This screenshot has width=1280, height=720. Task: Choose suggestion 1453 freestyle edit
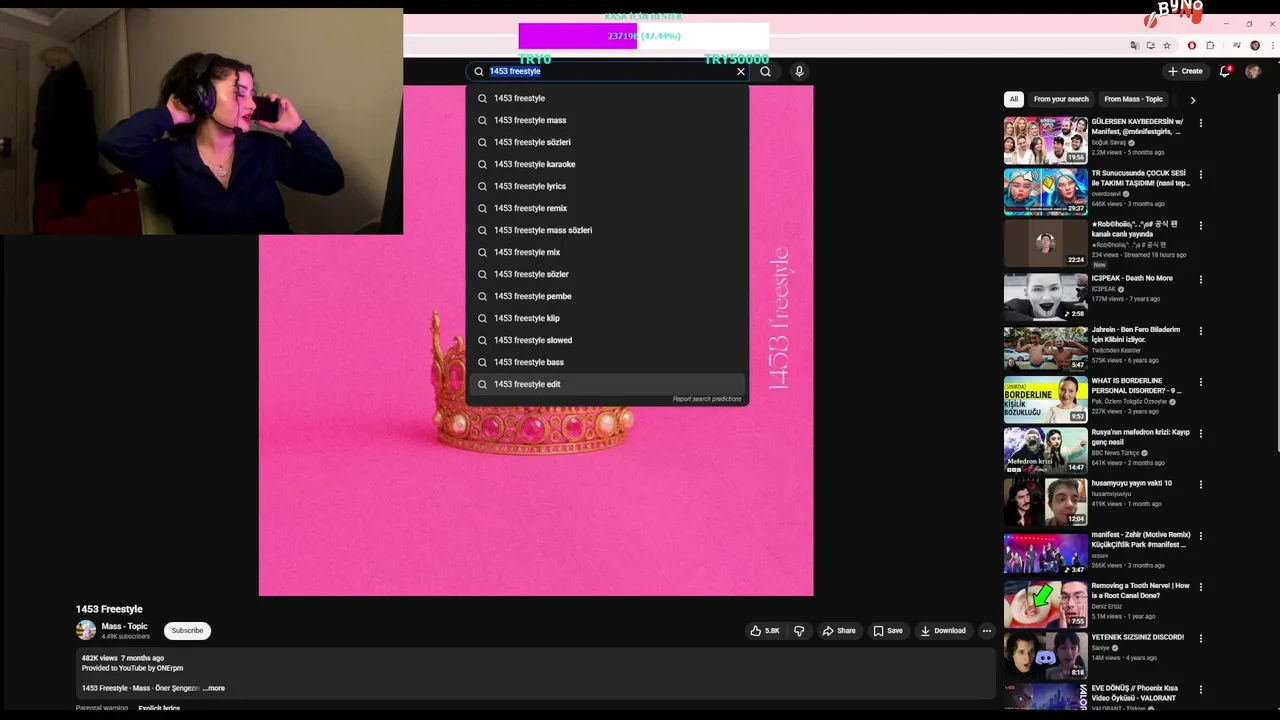pyautogui.click(x=607, y=384)
